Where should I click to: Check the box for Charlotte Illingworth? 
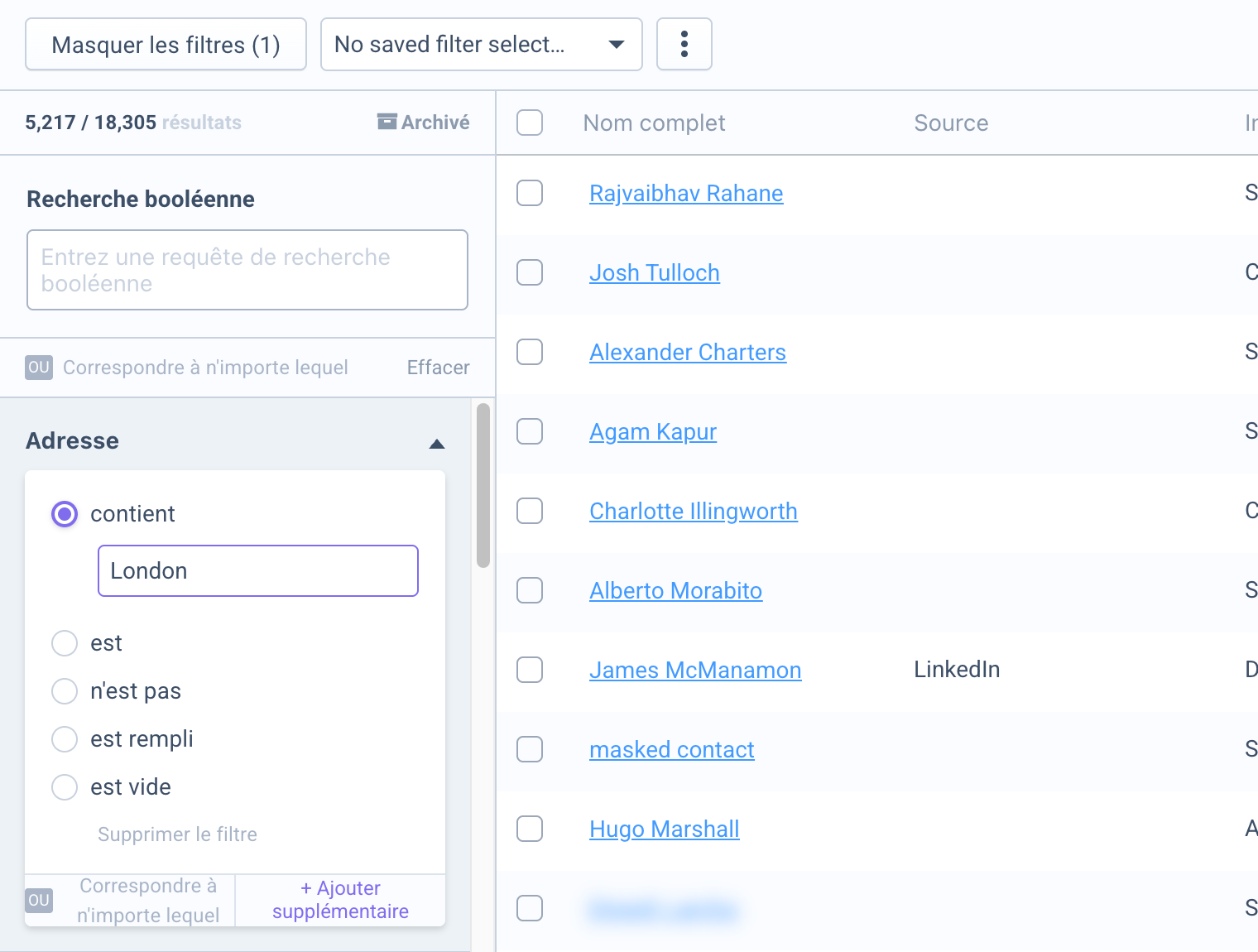click(529, 511)
